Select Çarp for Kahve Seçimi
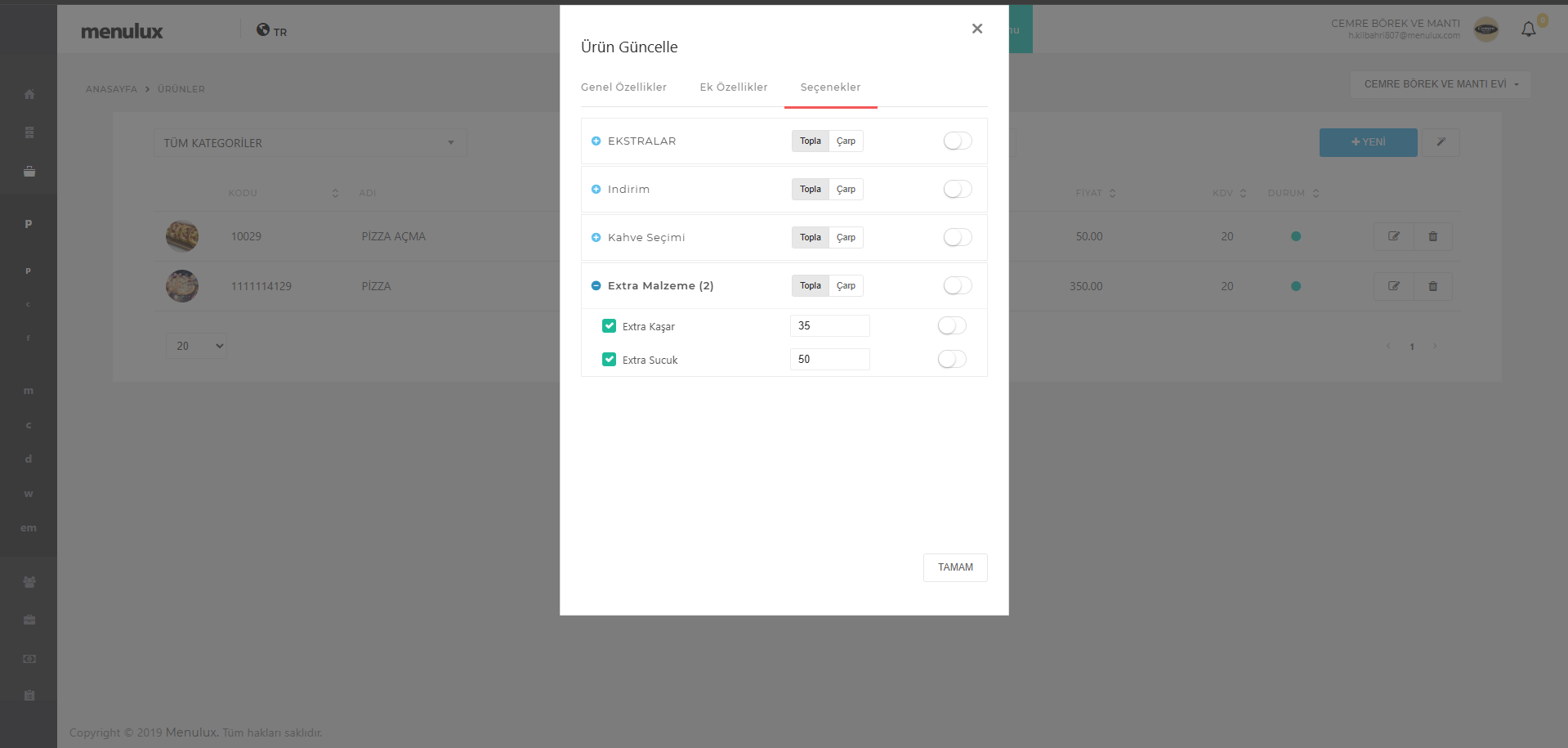 click(x=846, y=237)
